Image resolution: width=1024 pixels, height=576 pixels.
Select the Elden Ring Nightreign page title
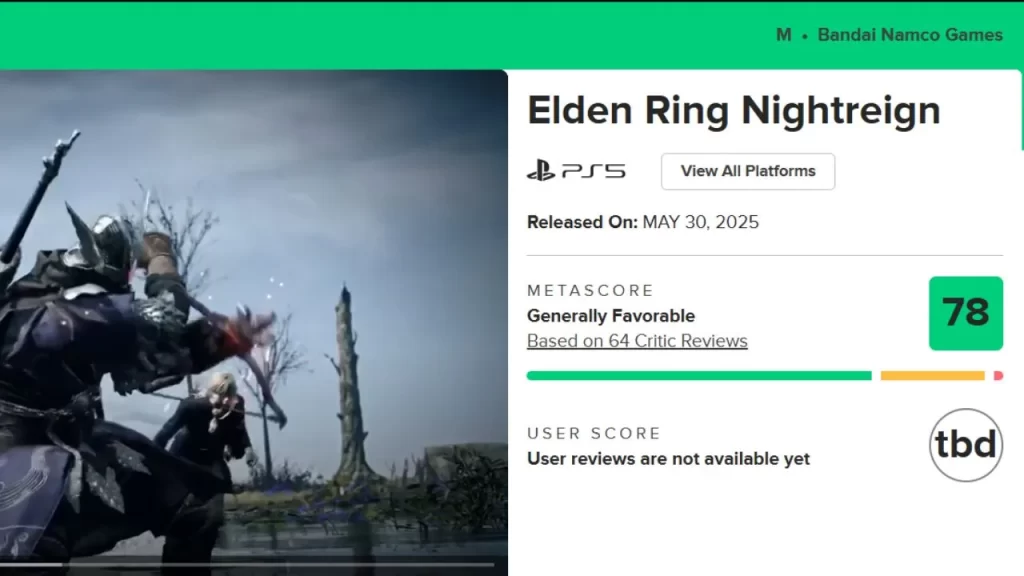[733, 110]
